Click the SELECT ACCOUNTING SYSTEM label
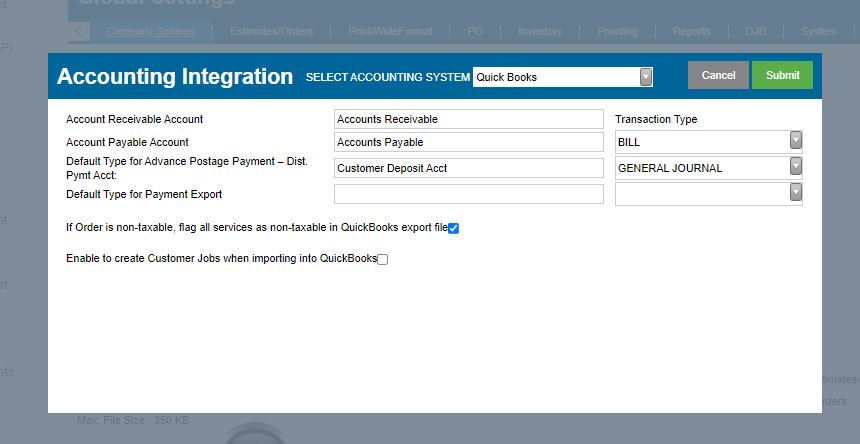860x444 pixels. [387, 77]
